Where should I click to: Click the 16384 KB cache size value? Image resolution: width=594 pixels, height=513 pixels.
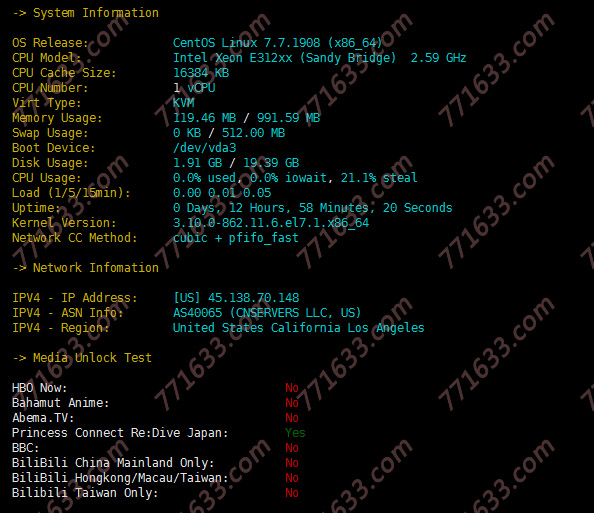tap(201, 73)
